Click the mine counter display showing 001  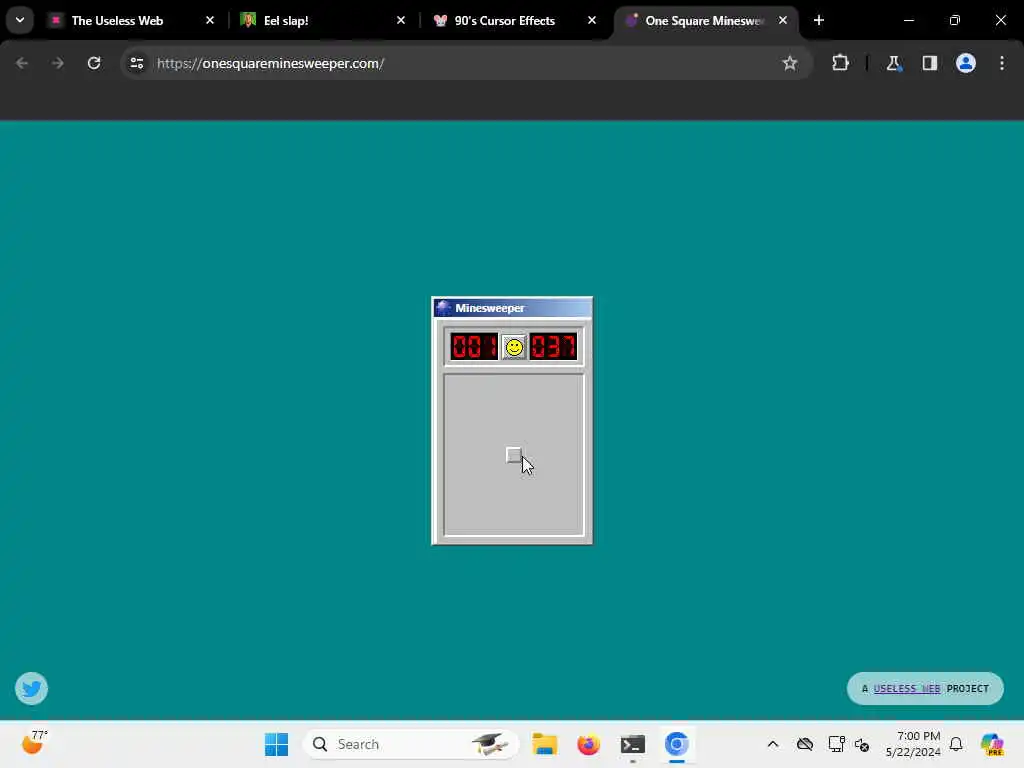tap(474, 347)
